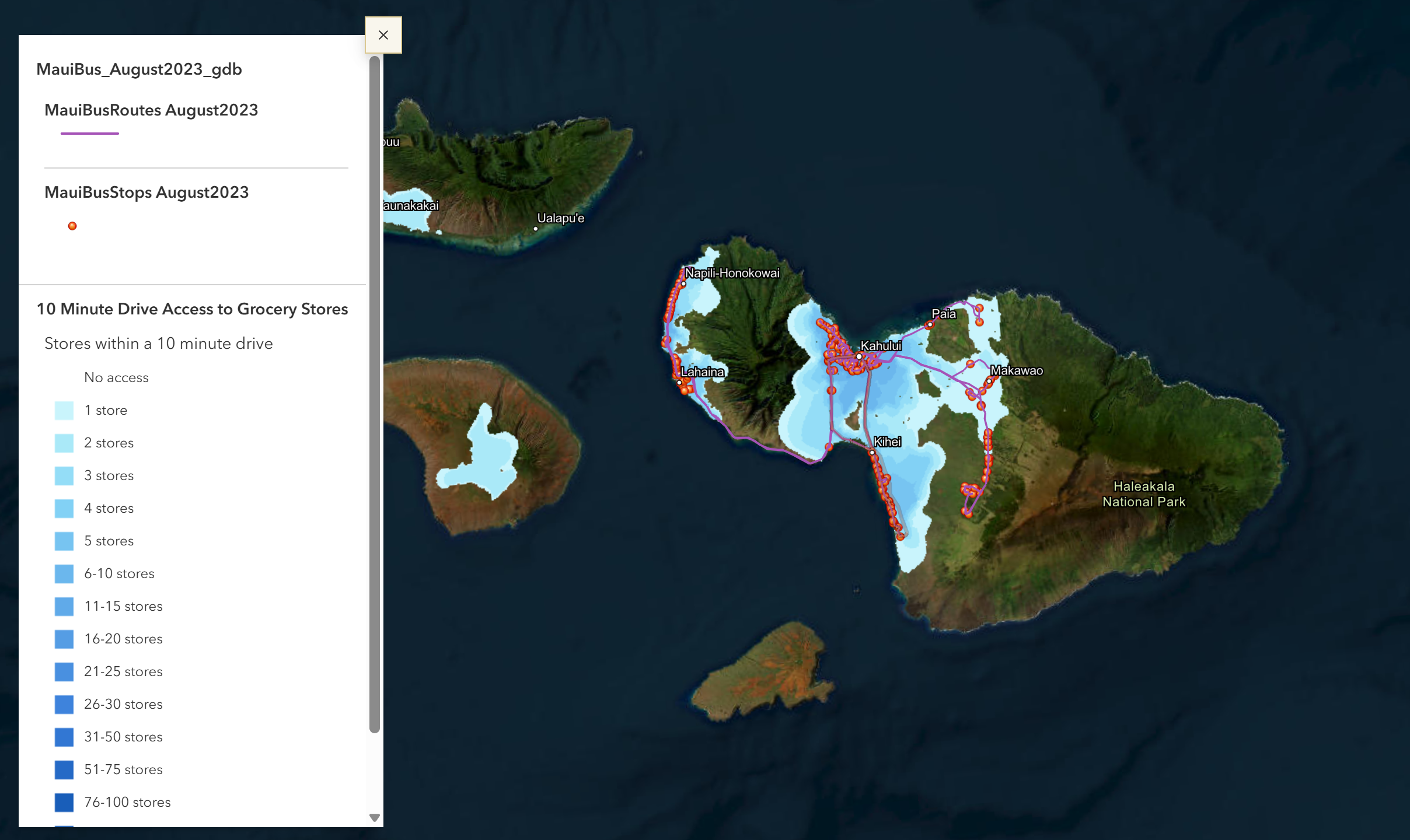
Task: Click the 6-10 stores color swatch
Action: click(x=64, y=574)
